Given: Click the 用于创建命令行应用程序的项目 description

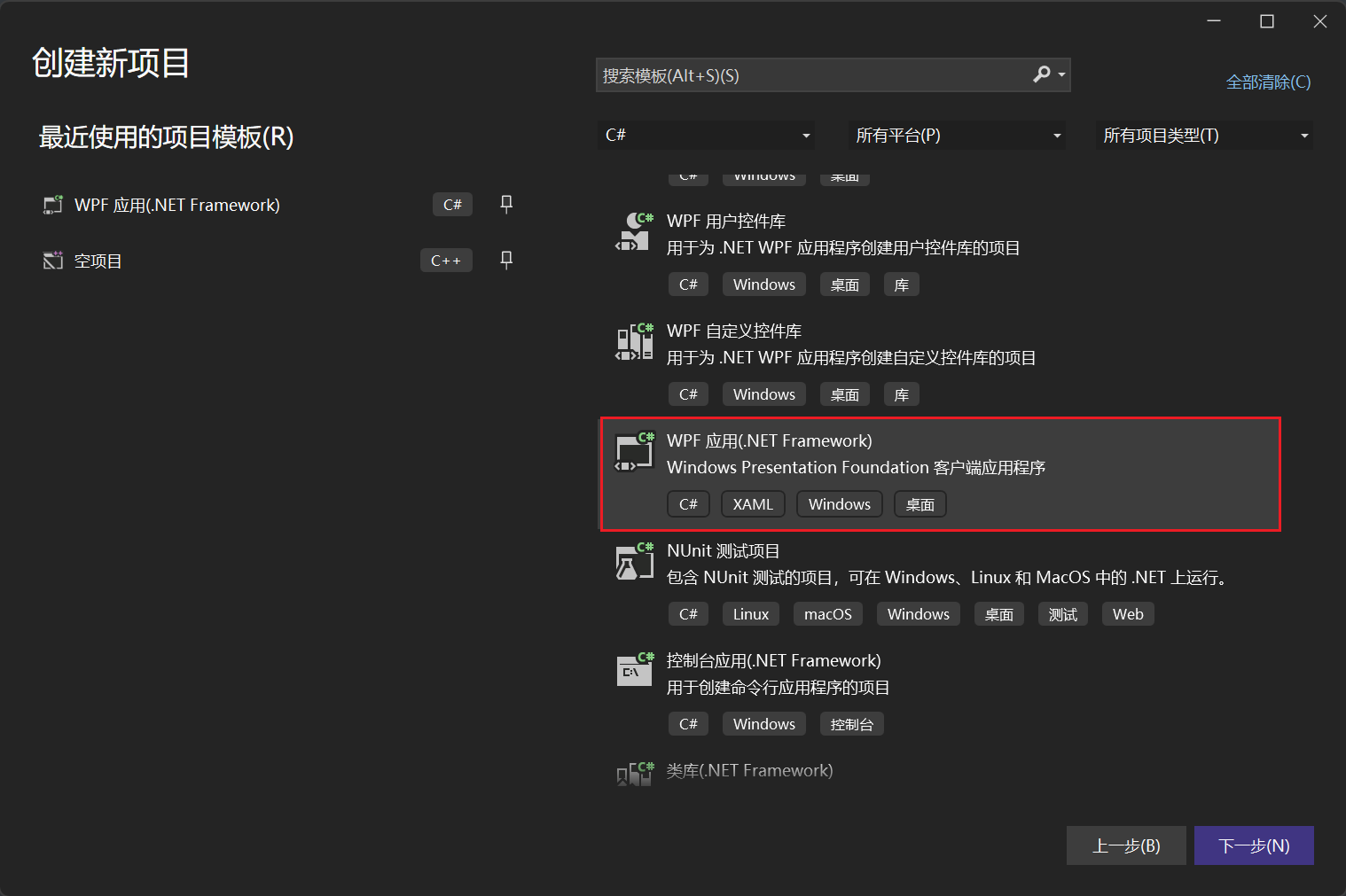Looking at the screenshot, I should pos(779,687).
